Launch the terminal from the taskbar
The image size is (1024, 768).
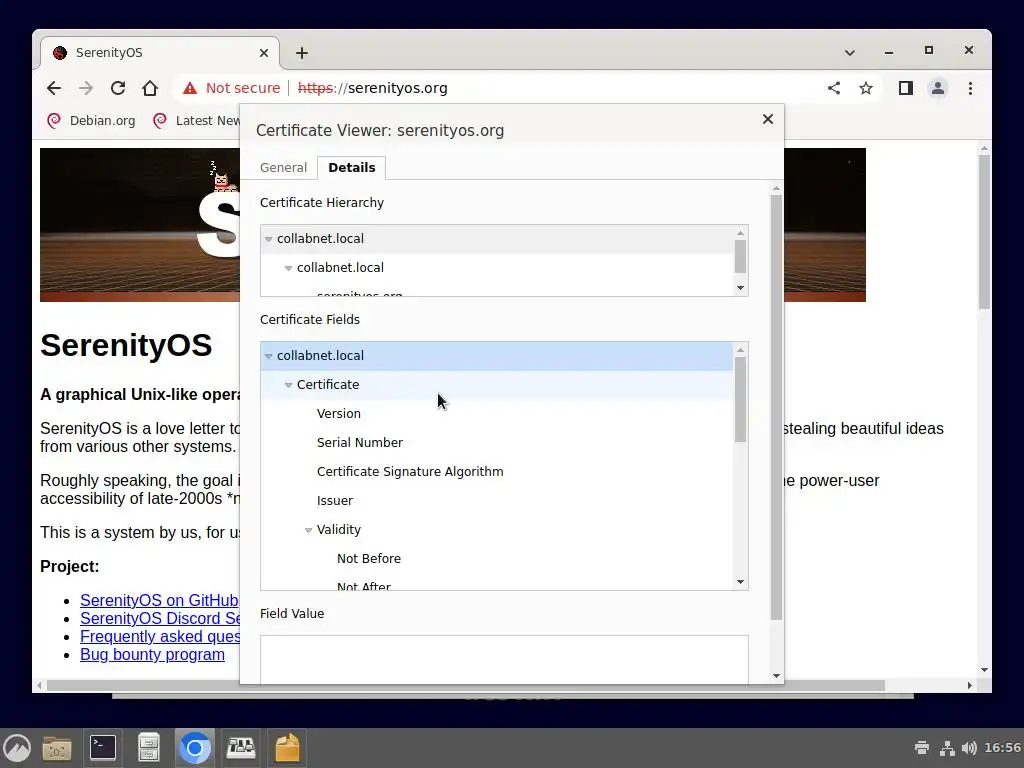tap(103, 748)
